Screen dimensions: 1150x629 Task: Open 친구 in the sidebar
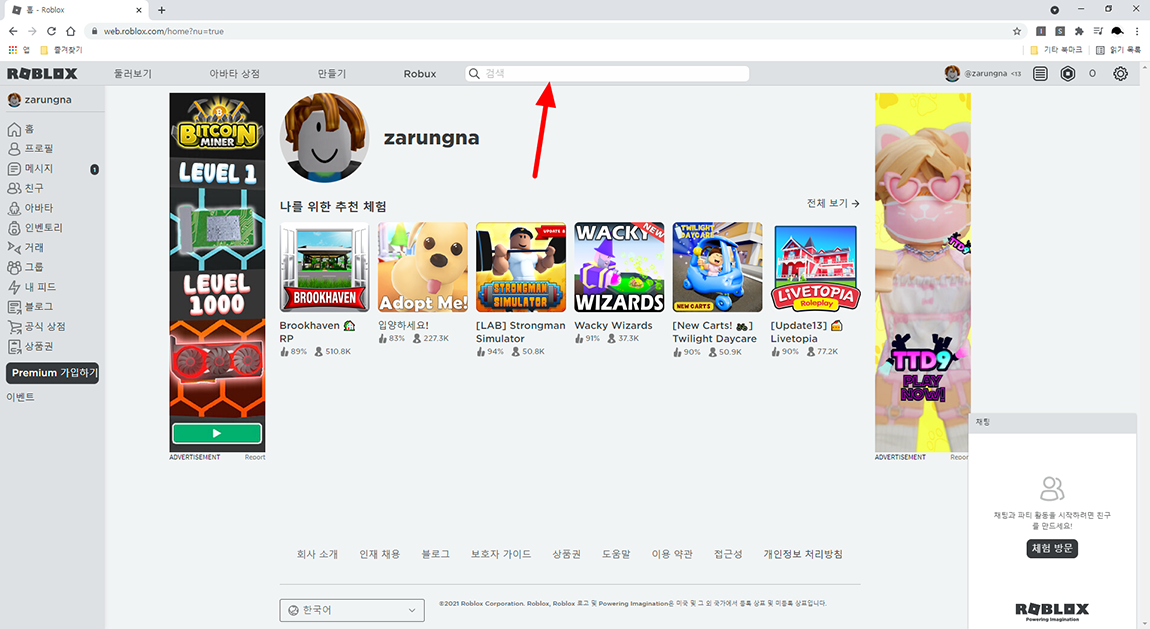26,188
